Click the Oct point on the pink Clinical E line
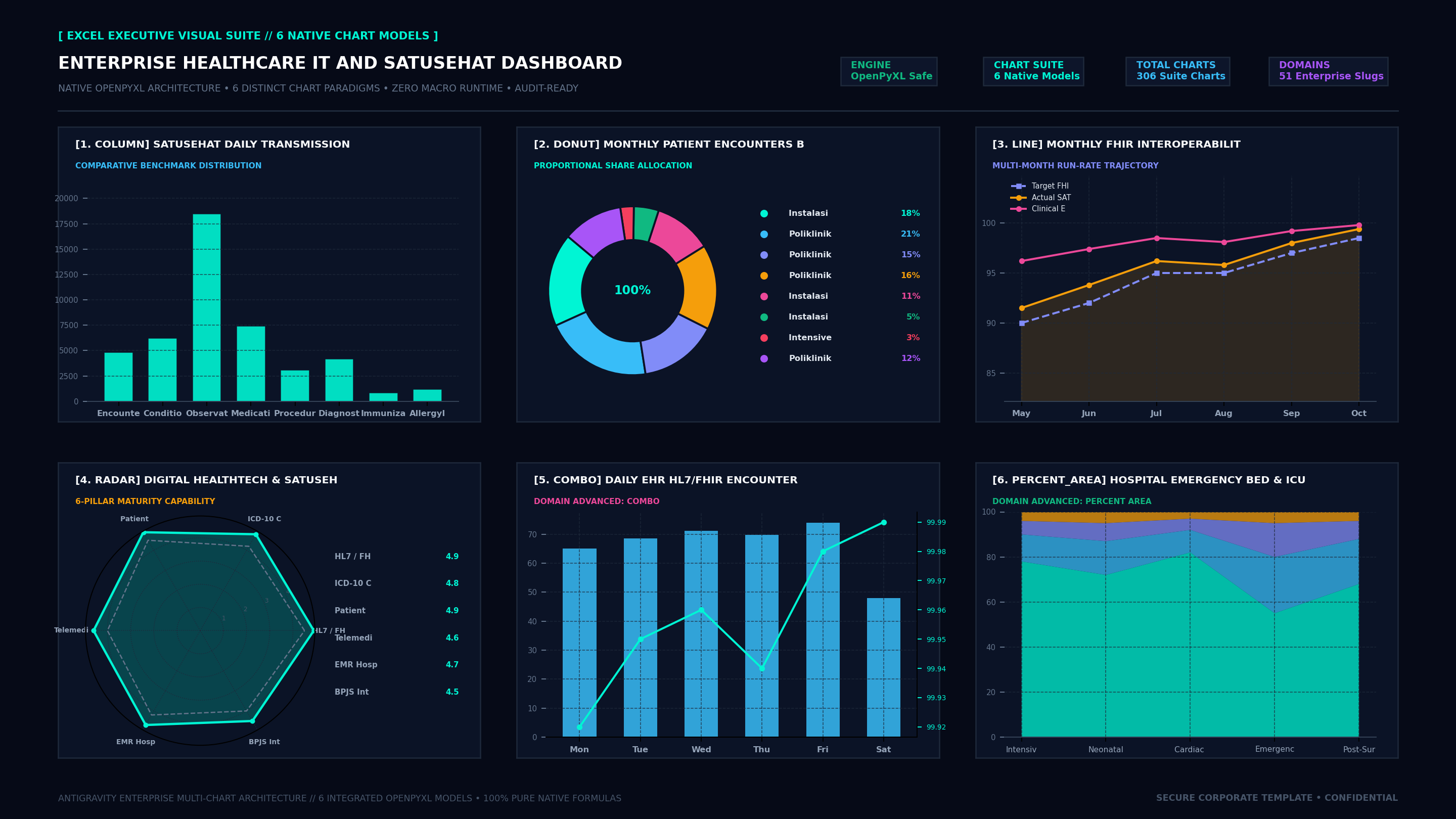 (1359, 225)
